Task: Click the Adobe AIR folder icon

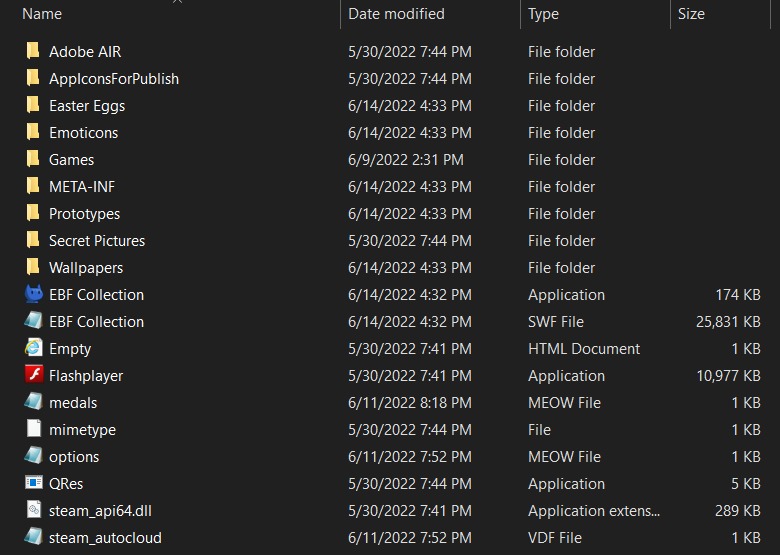Action: (34, 51)
